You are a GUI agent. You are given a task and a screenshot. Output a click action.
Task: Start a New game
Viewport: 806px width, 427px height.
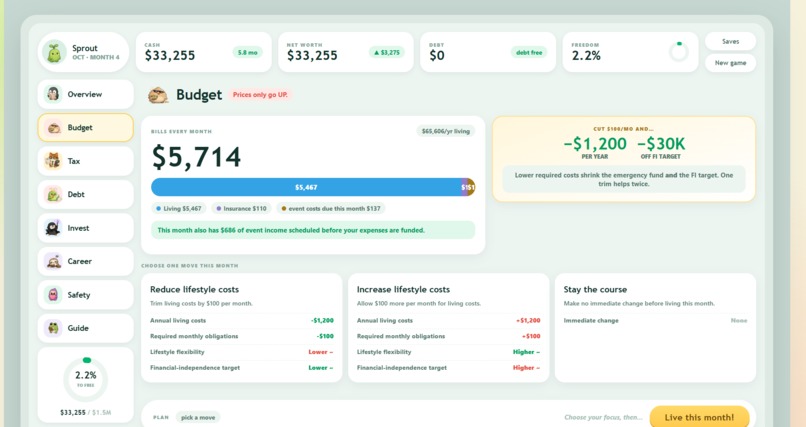coord(730,63)
